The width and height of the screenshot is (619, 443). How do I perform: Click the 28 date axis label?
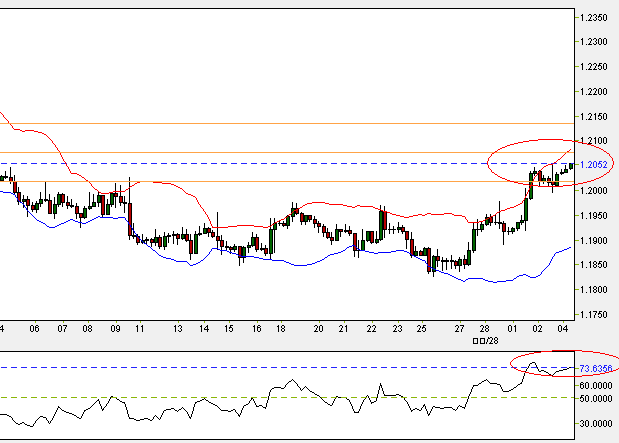tap(484, 328)
